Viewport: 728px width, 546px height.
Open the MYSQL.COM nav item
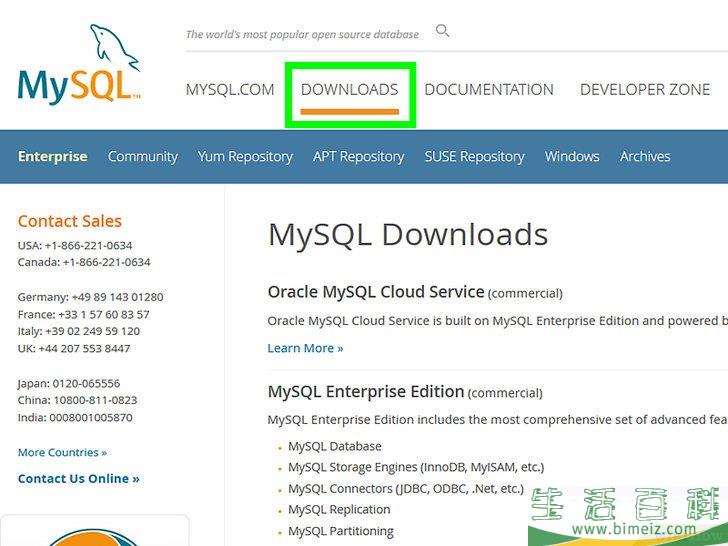[x=230, y=89]
